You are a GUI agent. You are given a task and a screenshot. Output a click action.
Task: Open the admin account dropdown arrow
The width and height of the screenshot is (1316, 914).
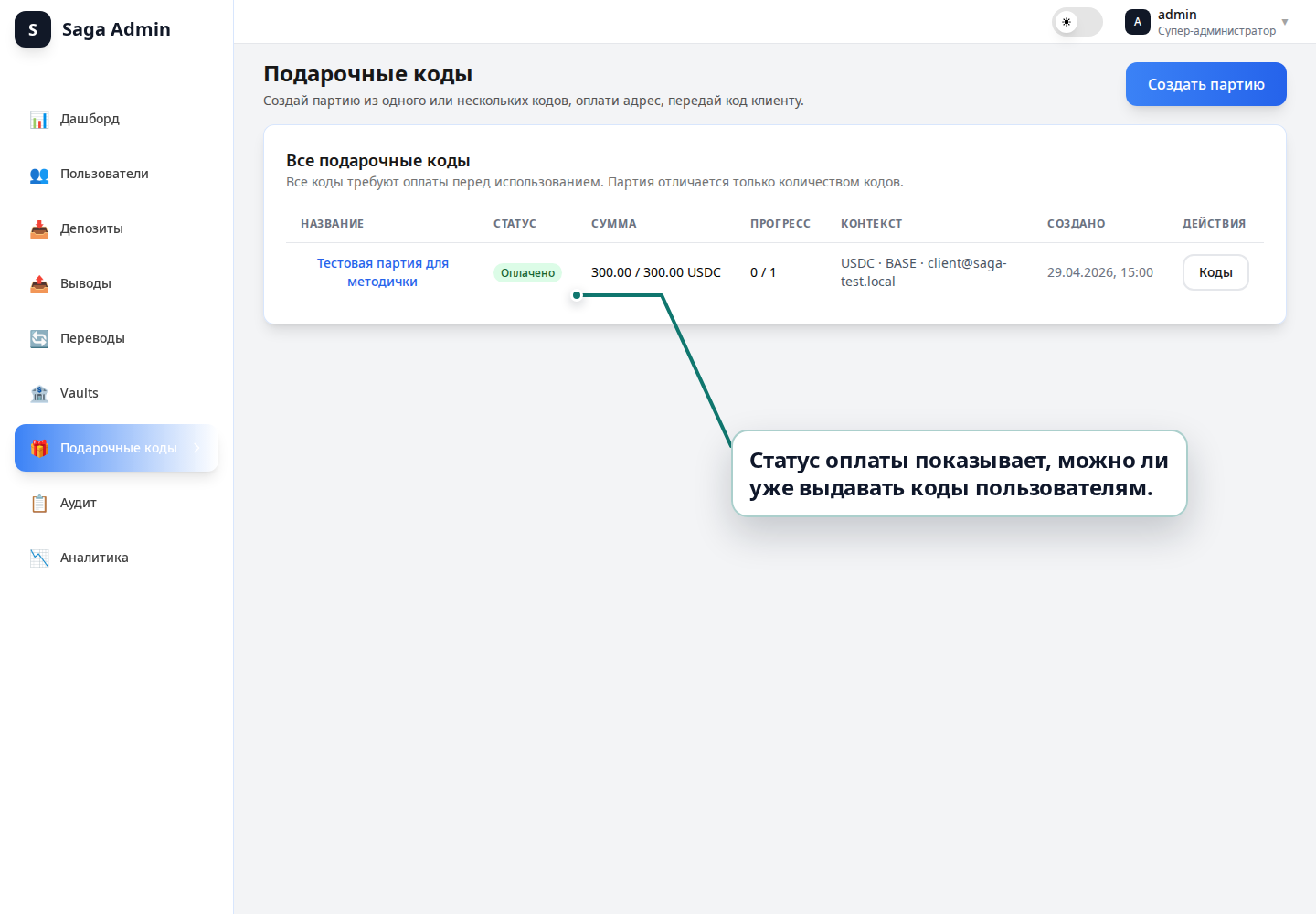click(1284, 22)
